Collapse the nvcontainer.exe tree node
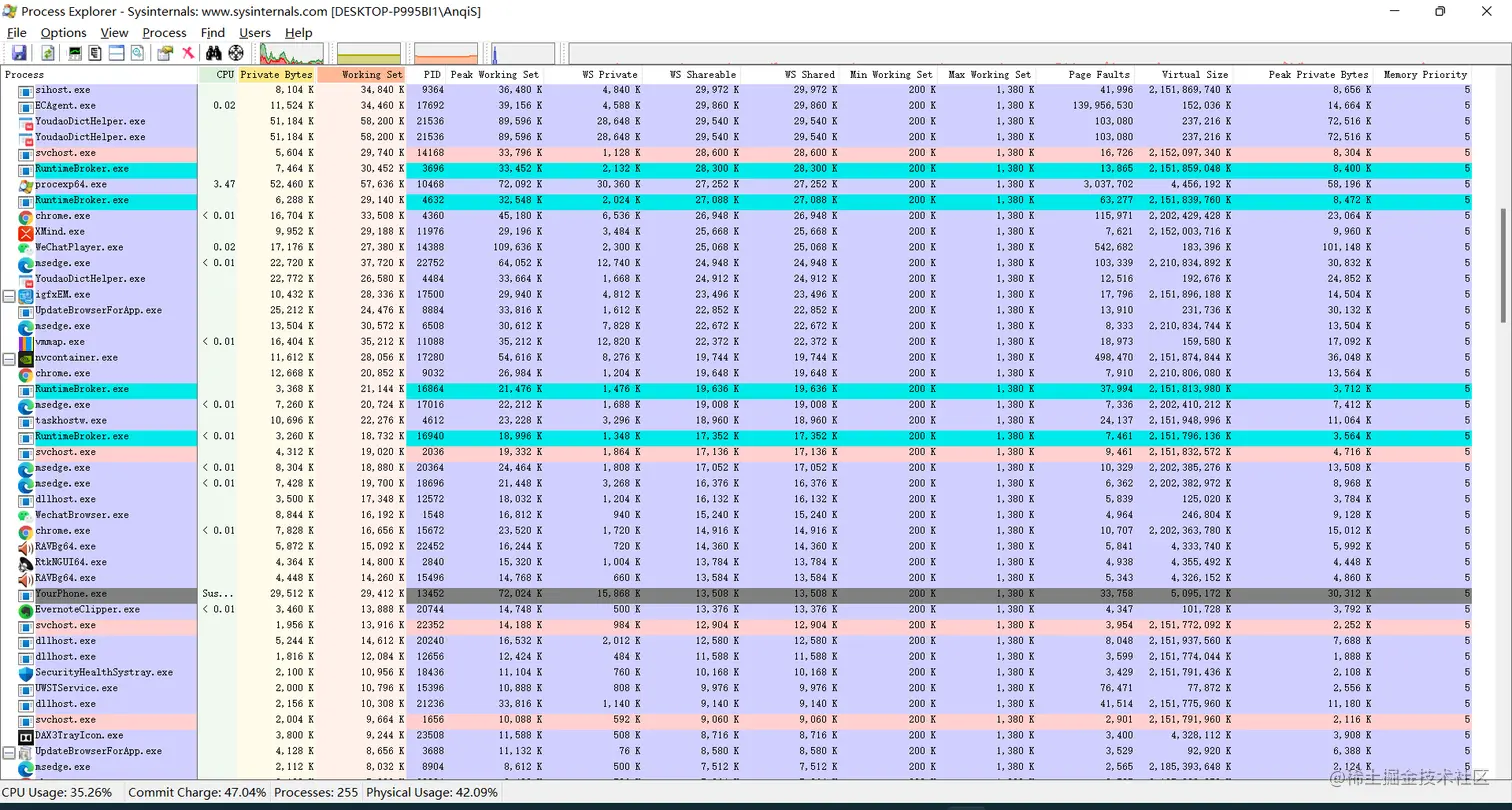This screenshot has width=1512, height=810. (x=9, y=358)
